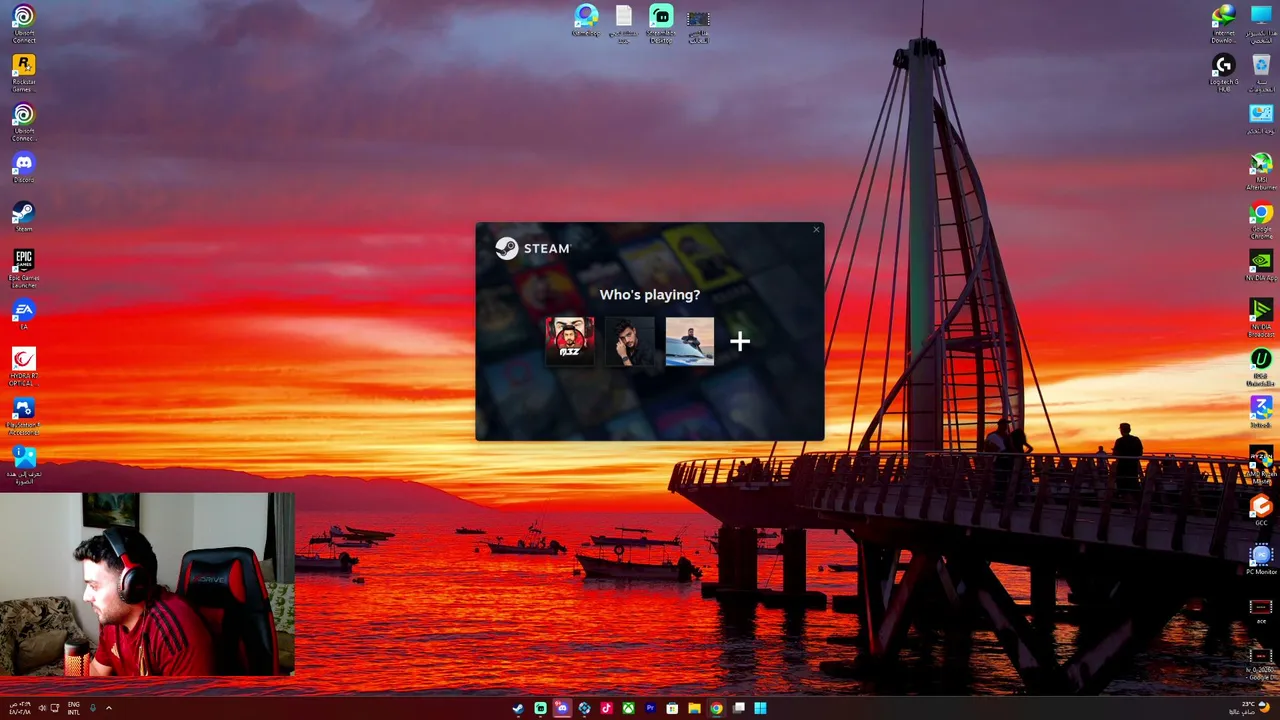Screen dimensions: 1280x720
Task: Open Xbox app from the taskbar
Action: [x=628, y=708]
